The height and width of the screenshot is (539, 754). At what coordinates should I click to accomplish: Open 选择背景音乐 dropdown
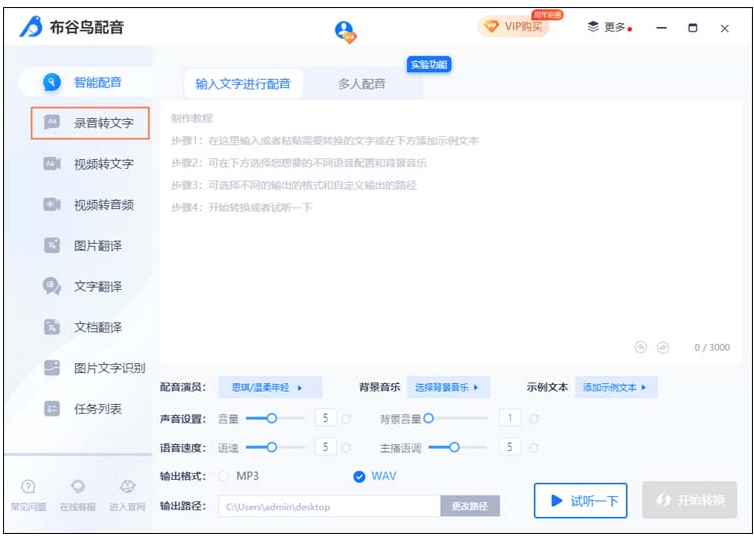(446, 387)
